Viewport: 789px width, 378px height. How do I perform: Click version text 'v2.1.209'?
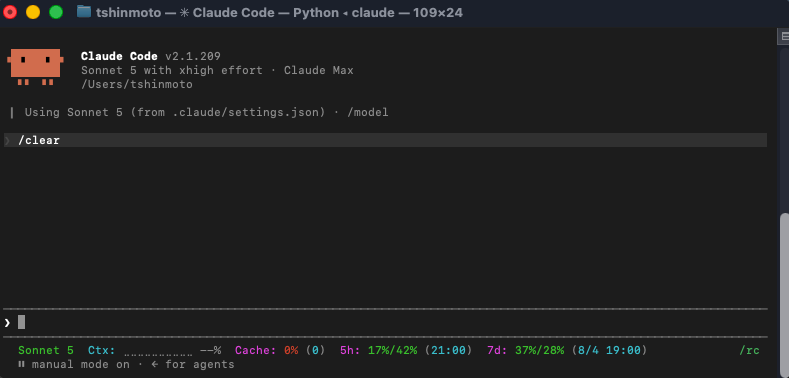pyautogui.click(x=193, y=56)
